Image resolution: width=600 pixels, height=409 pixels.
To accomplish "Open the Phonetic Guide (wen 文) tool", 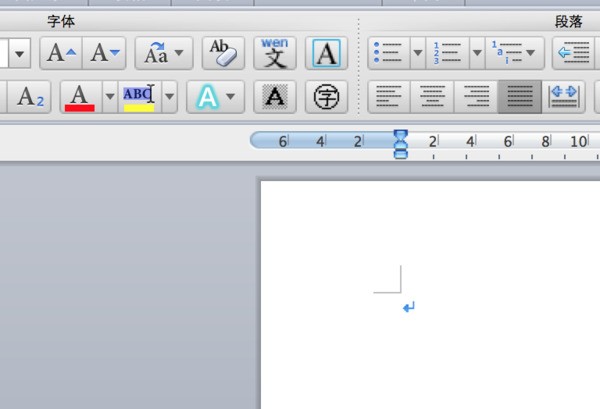I will (x=275, y=53).
